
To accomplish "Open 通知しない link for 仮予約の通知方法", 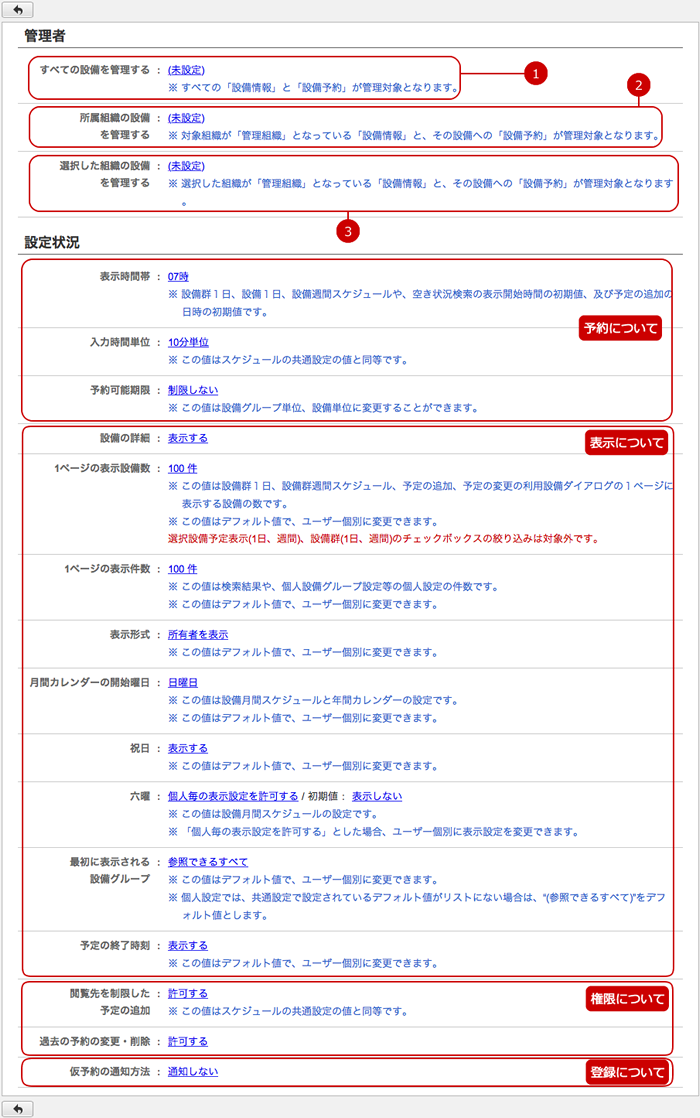I will coord(192,1072).
